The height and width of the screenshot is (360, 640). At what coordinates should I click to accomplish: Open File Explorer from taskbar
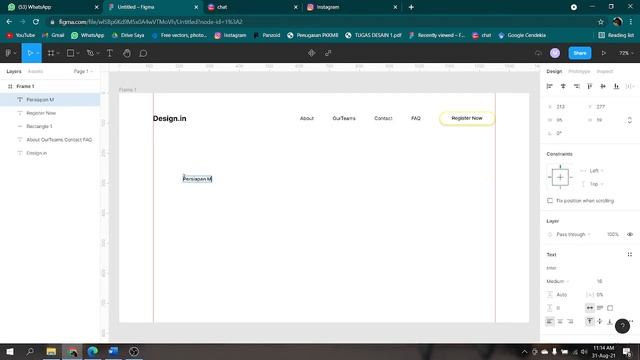51,351
